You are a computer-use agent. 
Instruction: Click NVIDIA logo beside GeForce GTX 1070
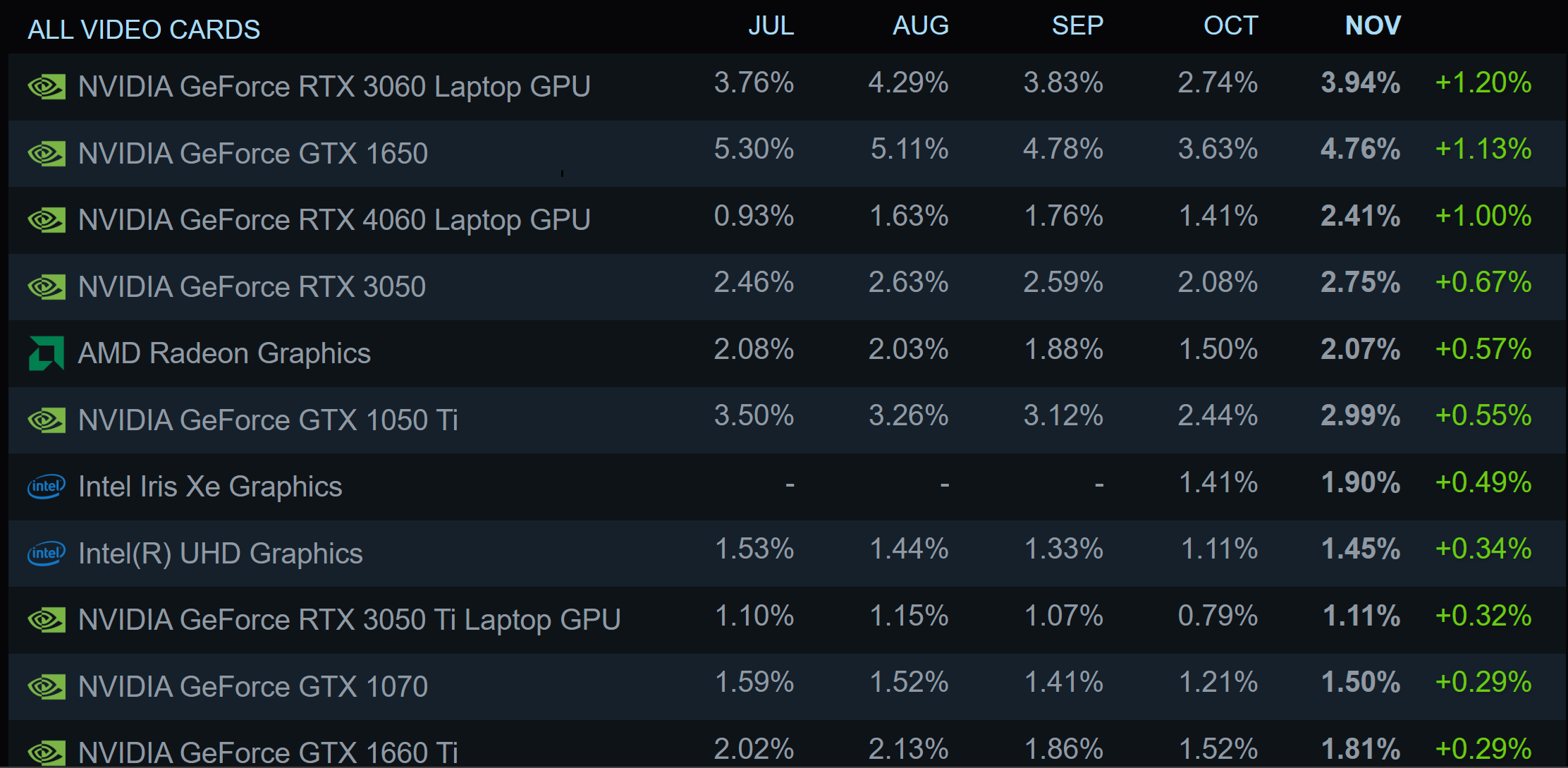(47, 687)
